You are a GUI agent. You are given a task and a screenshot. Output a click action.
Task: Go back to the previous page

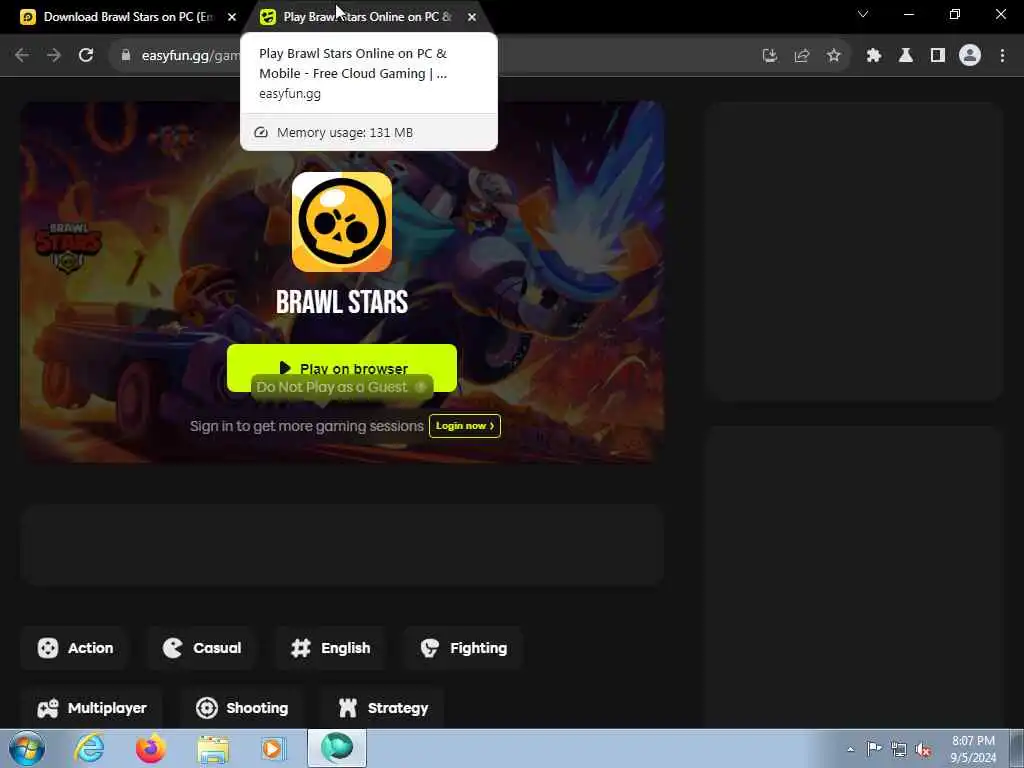pyautogui.click(x=22, y=56)
